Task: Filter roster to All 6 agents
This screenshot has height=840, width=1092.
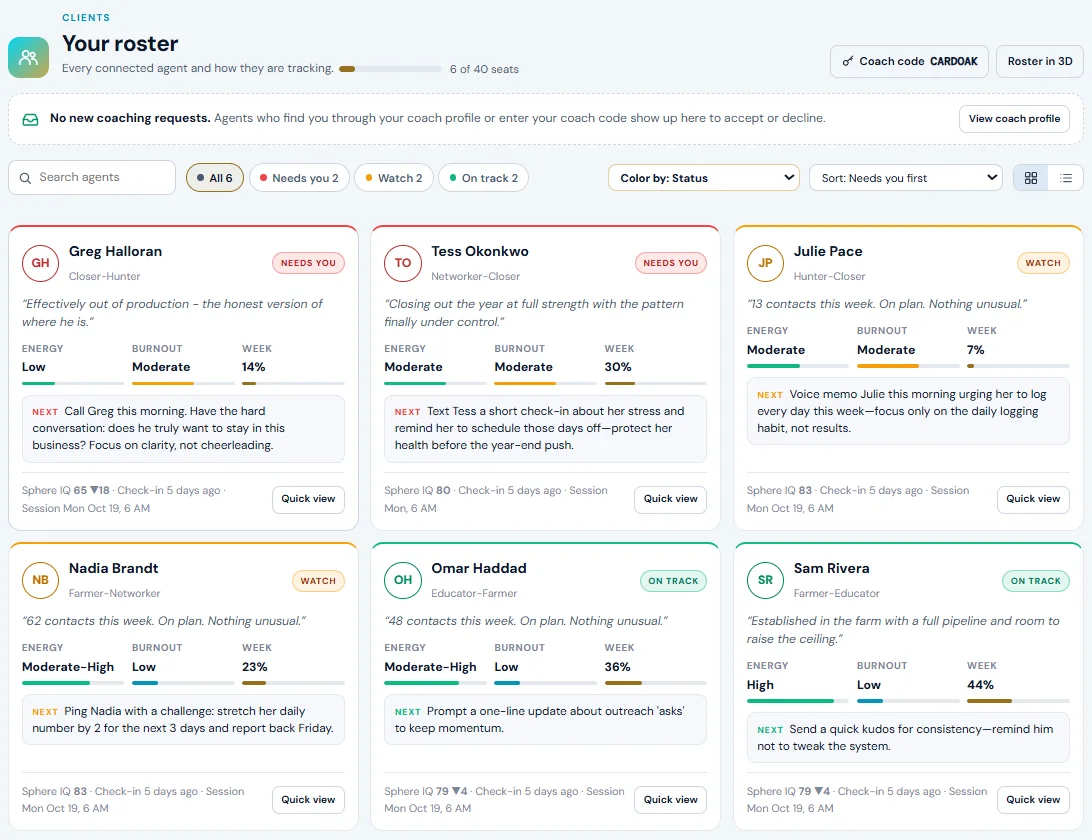Action: [x=214, y=178]
